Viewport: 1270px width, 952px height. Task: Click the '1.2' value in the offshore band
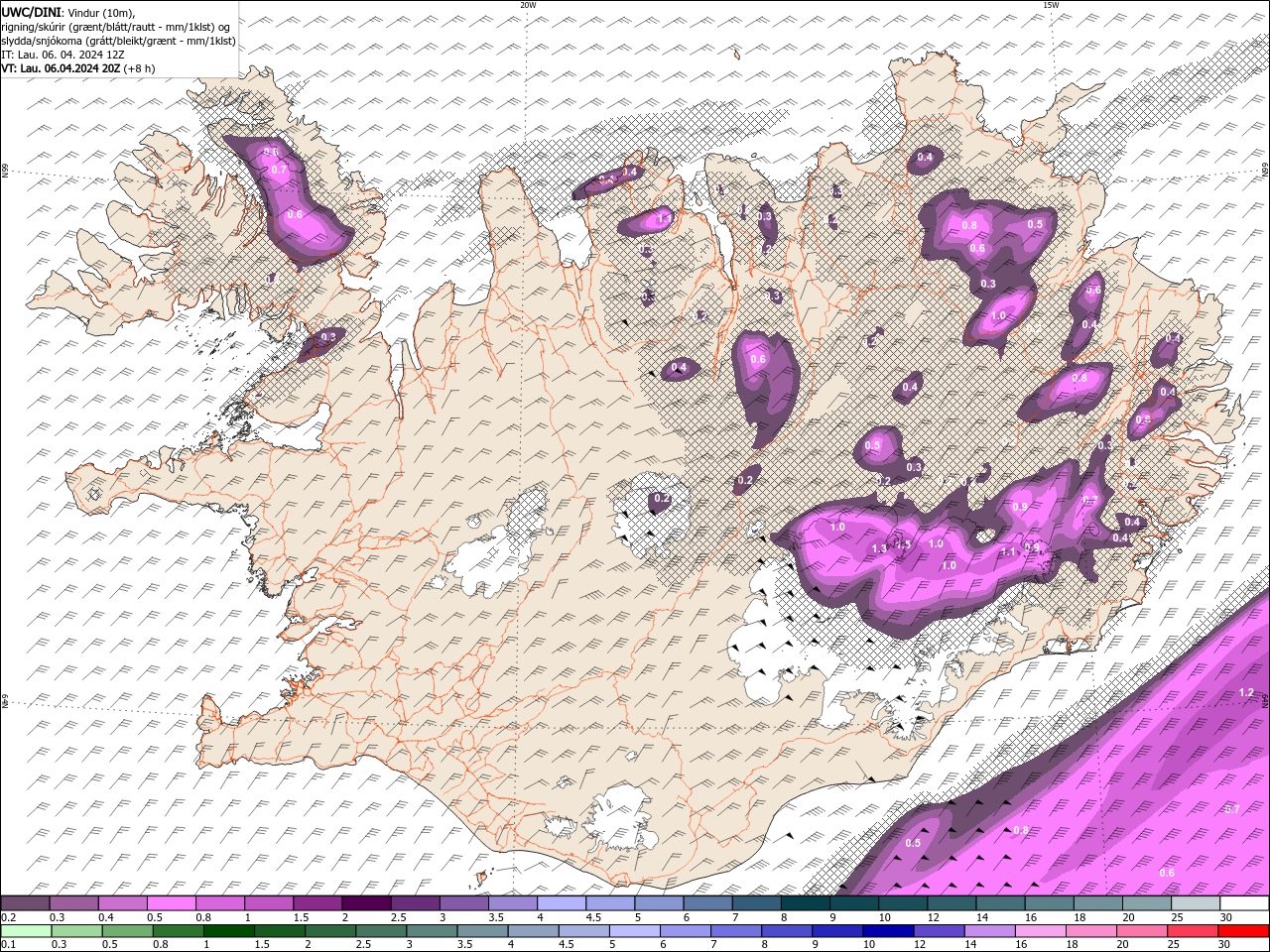[1247, 692]
